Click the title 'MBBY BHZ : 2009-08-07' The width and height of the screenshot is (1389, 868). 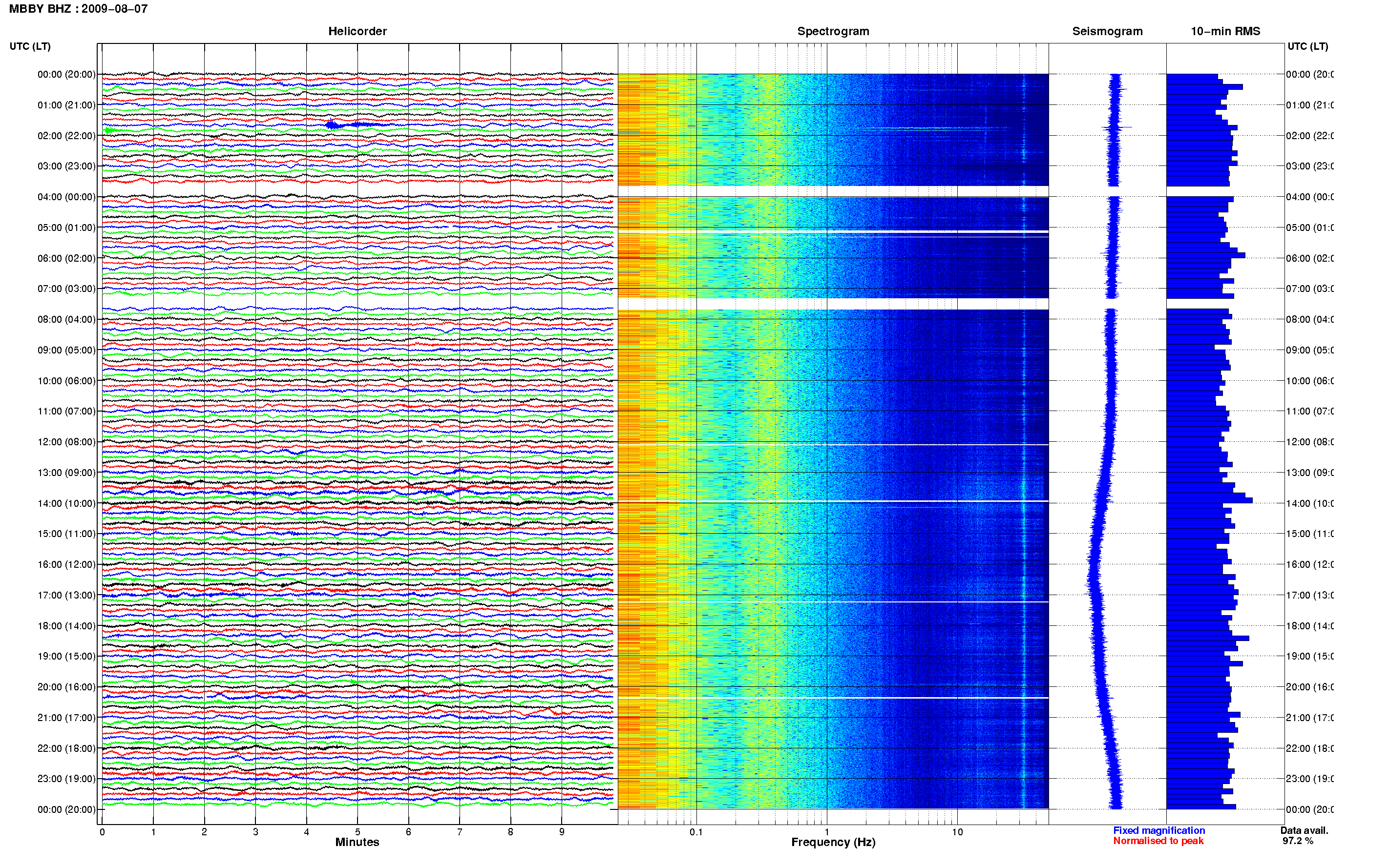pyautogui.click(x=78, y=9)
